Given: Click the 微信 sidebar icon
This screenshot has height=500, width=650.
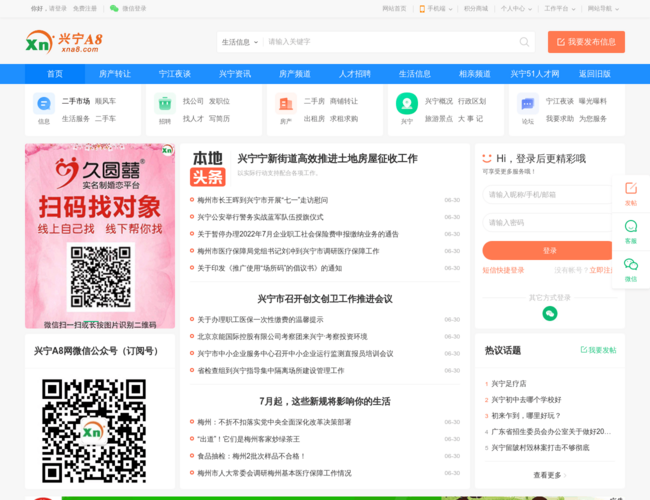Looking at the screenshot, I should click(631, 269).
